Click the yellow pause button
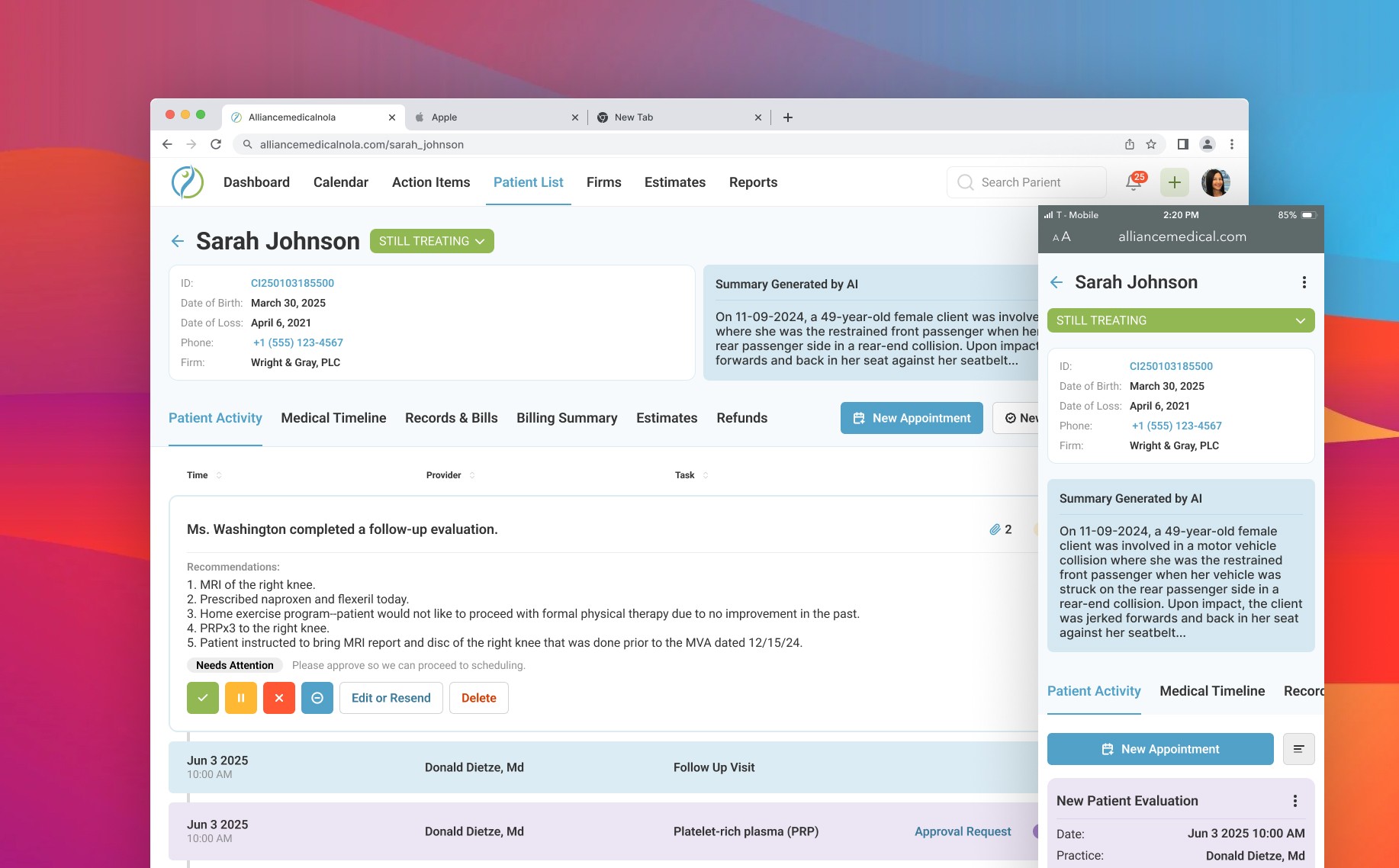Viewport: 1399px width, 868px height. pyautogui.click(x=241, y=698)
